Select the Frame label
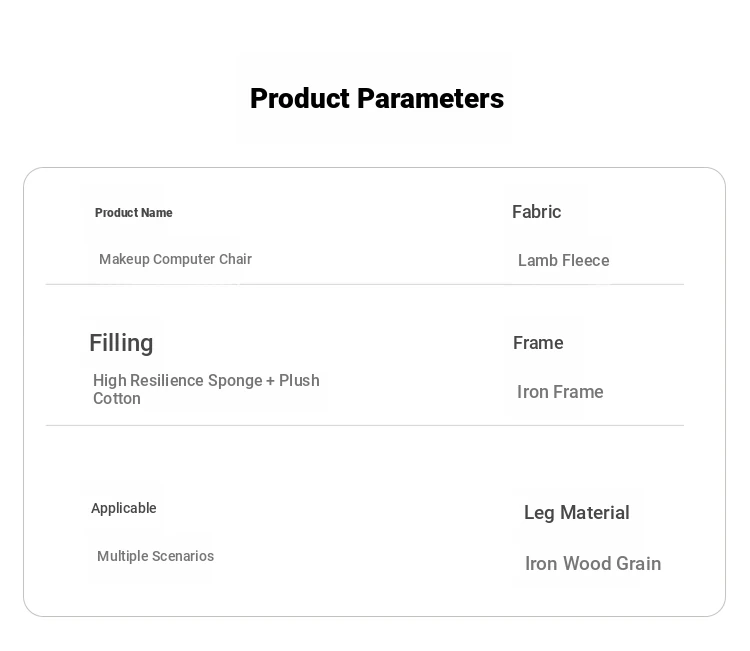This screenshot has height=651, width=750. 538,343
